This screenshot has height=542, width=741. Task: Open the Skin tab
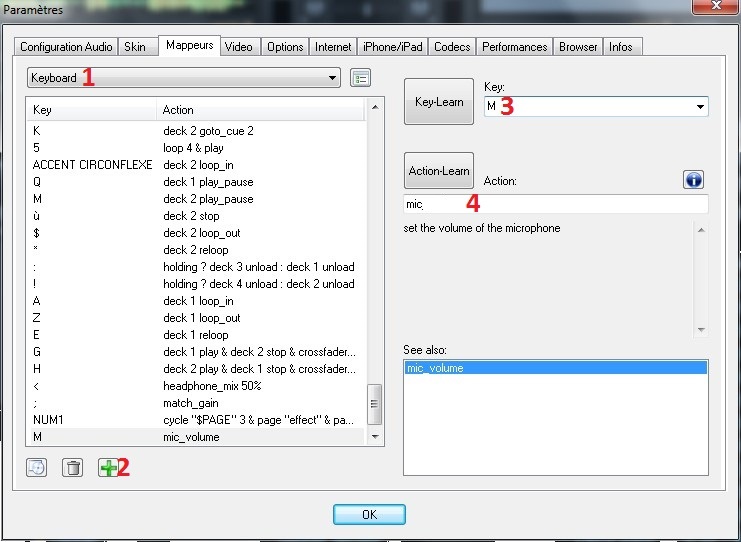pos(134,47)
